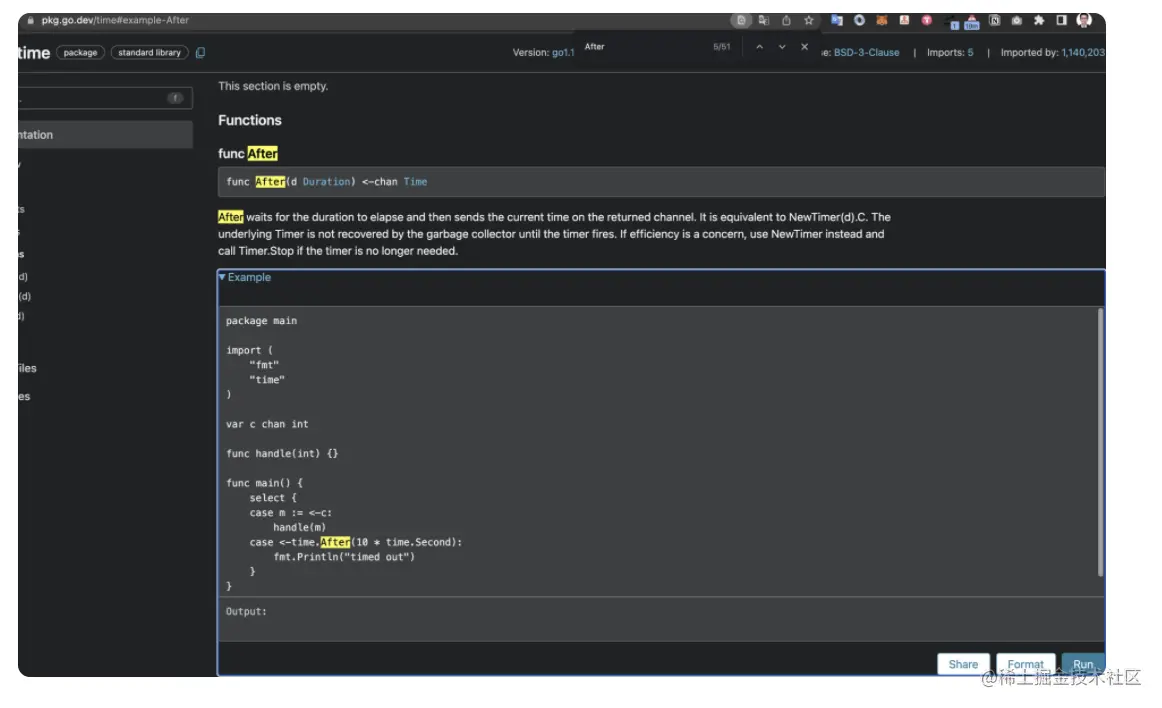Click the highlighted After in time.After code

(x=335, y=542)
